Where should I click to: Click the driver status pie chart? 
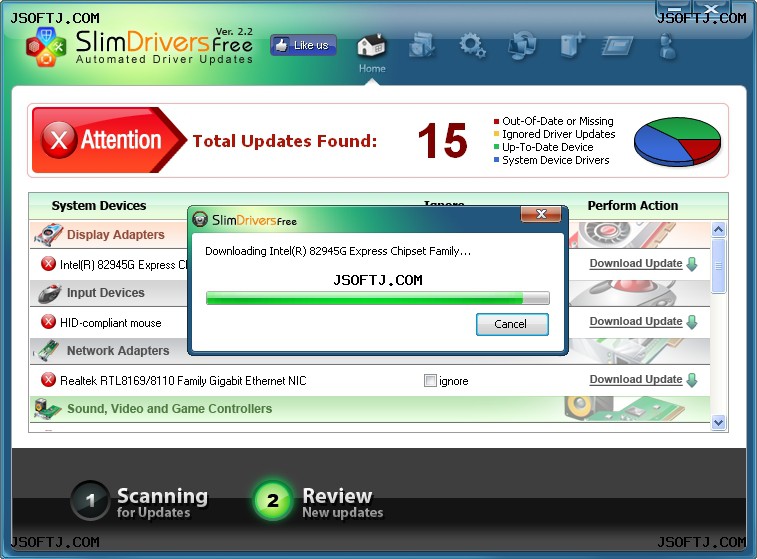point(677,141)
